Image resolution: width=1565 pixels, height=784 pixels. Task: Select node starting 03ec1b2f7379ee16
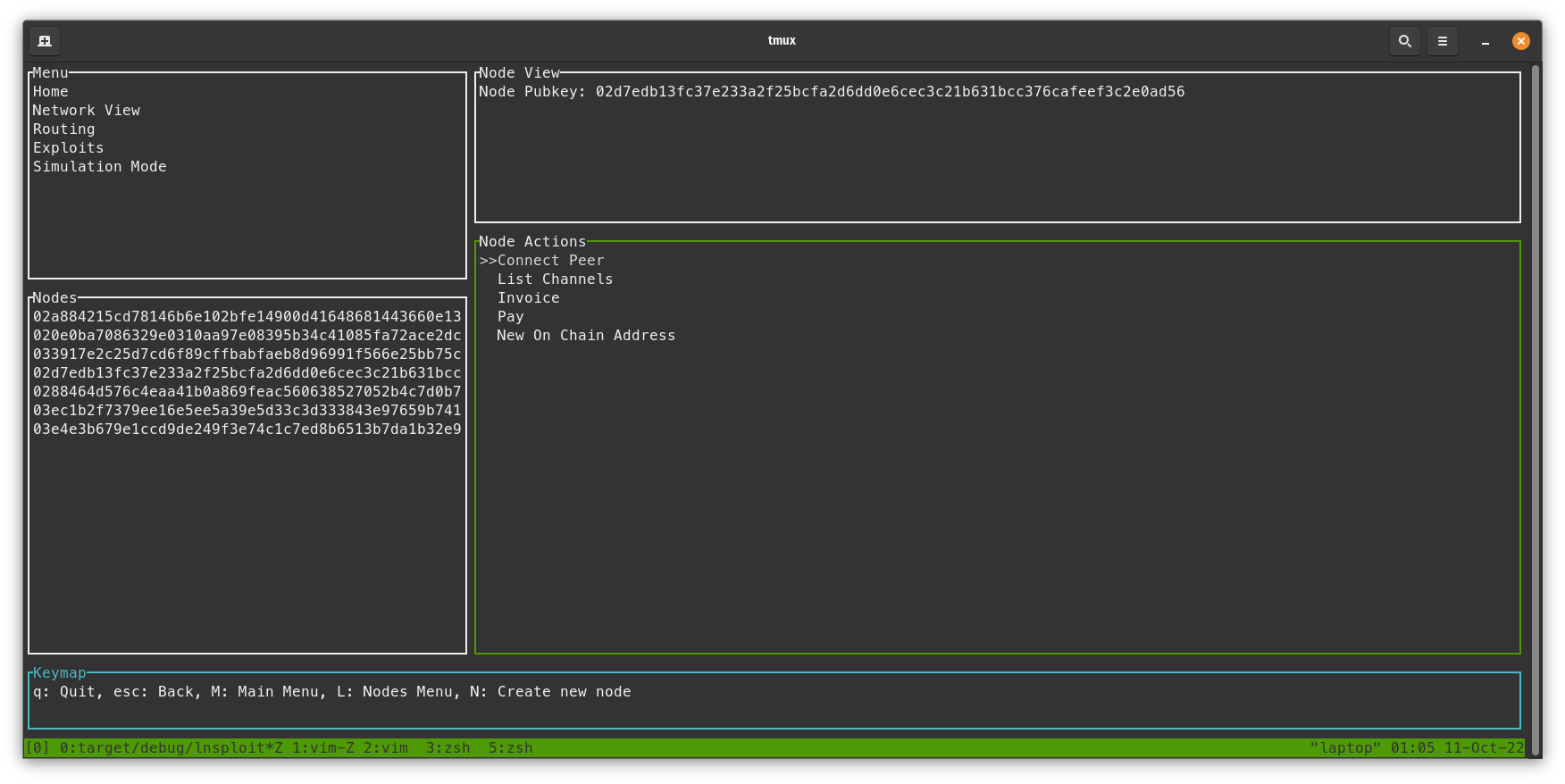[247, 411]
